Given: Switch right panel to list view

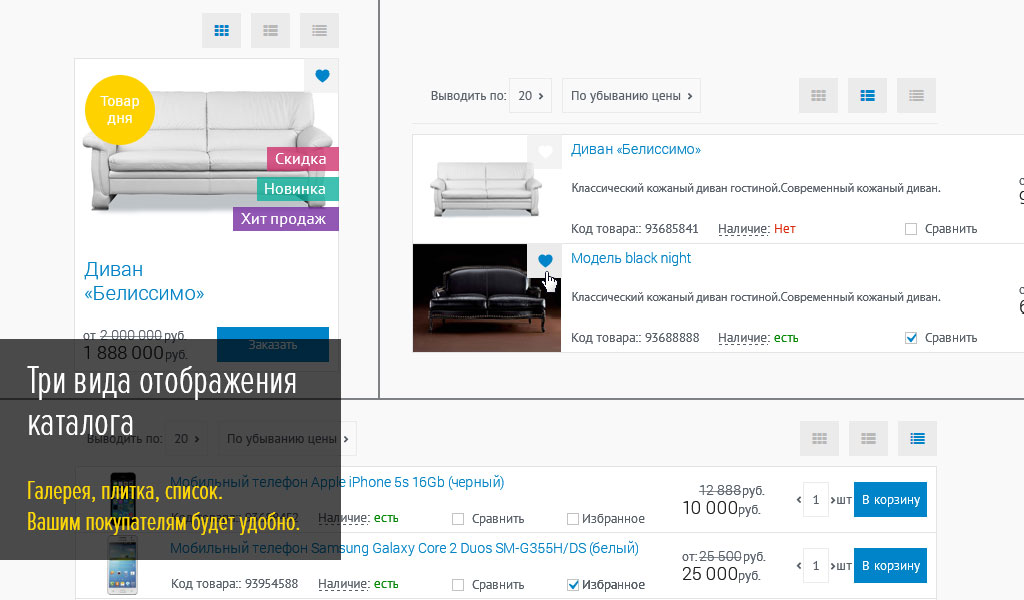Looking at the screenshot, I should click(x=916, y=96).
